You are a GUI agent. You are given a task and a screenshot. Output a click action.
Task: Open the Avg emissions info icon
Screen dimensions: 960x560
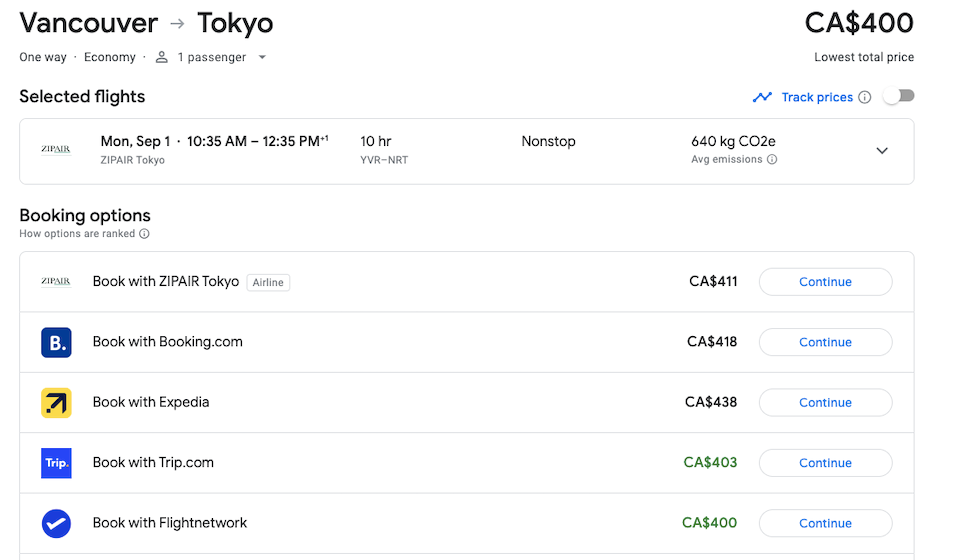[772, 160]
